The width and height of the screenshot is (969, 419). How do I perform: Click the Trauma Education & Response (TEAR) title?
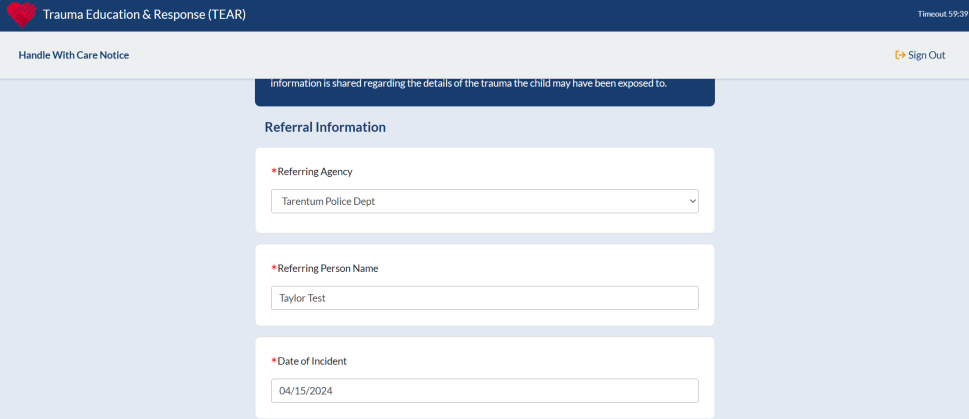click(x=144, y=15)
